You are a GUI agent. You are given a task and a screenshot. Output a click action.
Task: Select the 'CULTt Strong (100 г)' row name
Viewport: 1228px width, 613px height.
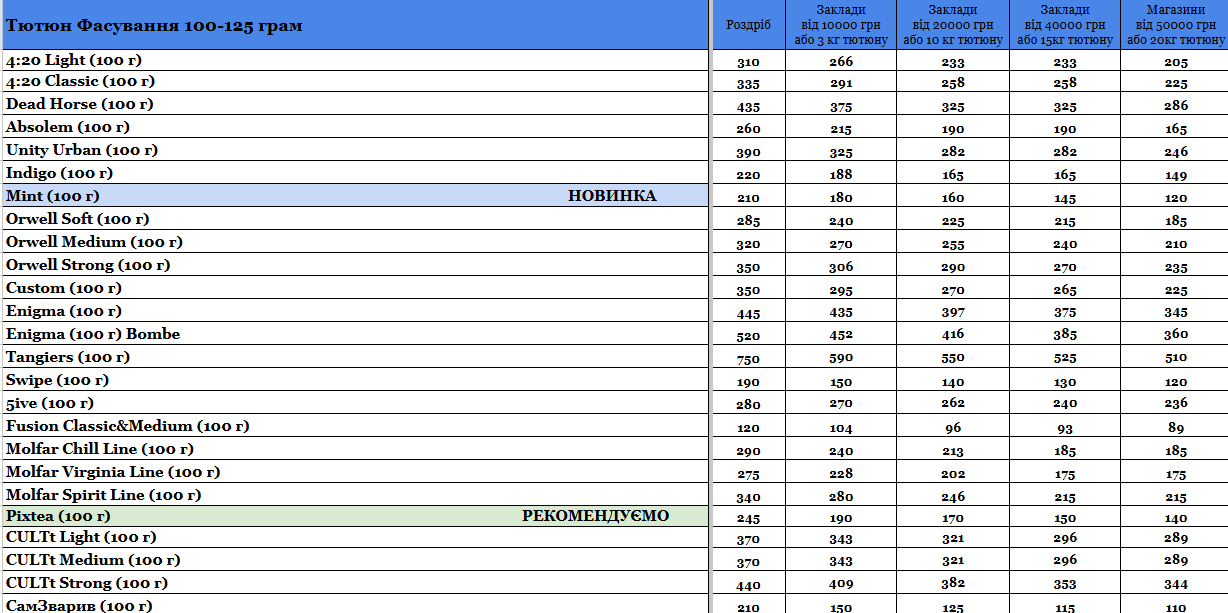(87, 583)
